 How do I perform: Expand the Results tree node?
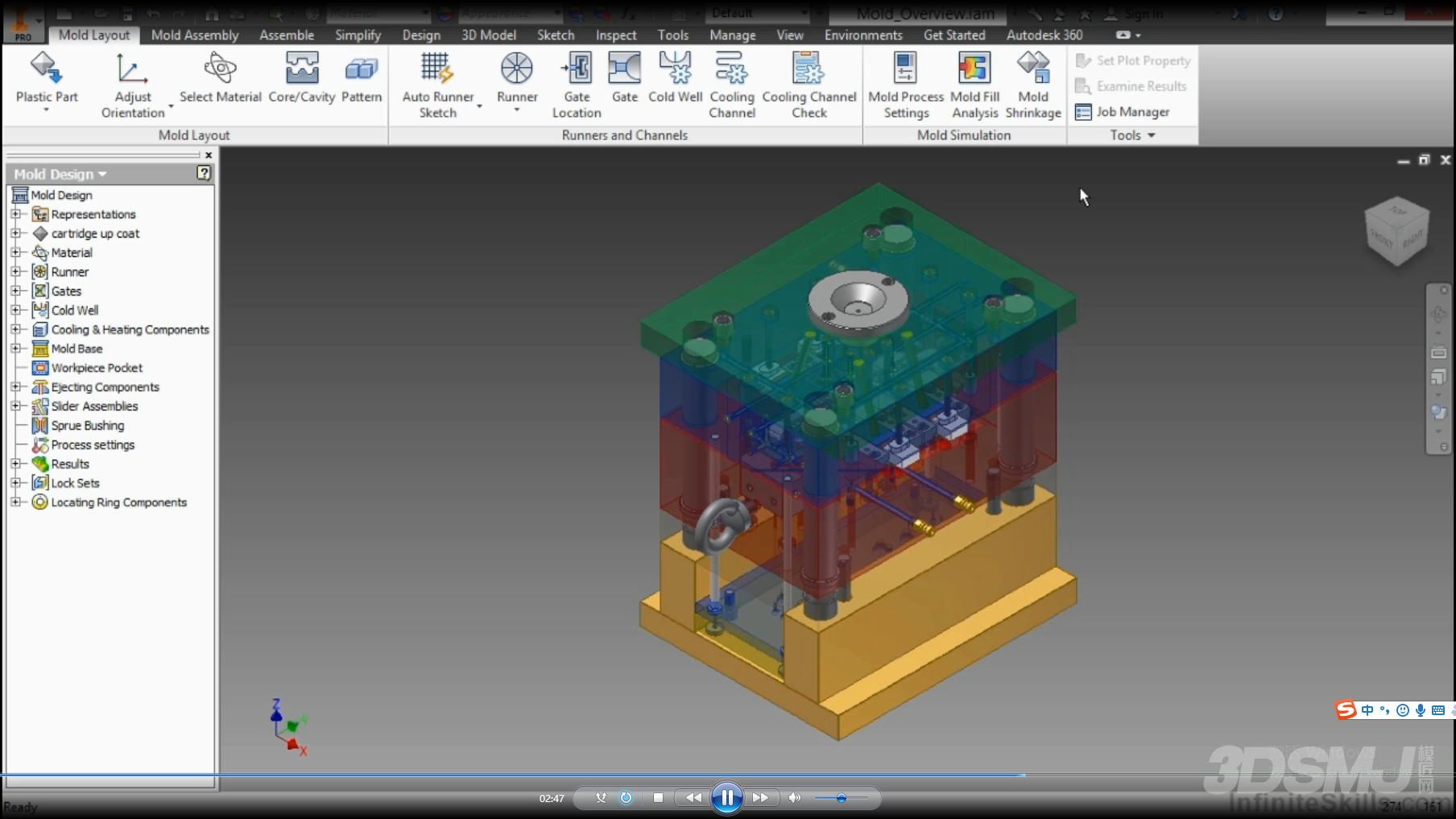15,464
